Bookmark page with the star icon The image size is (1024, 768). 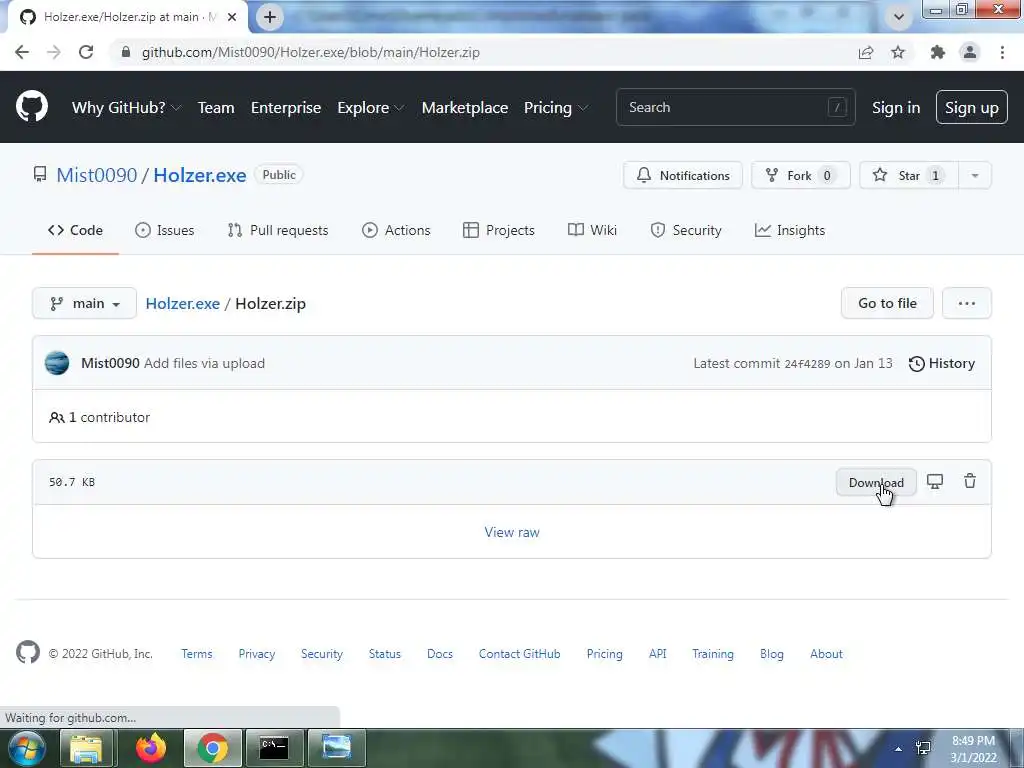(898, 52)
